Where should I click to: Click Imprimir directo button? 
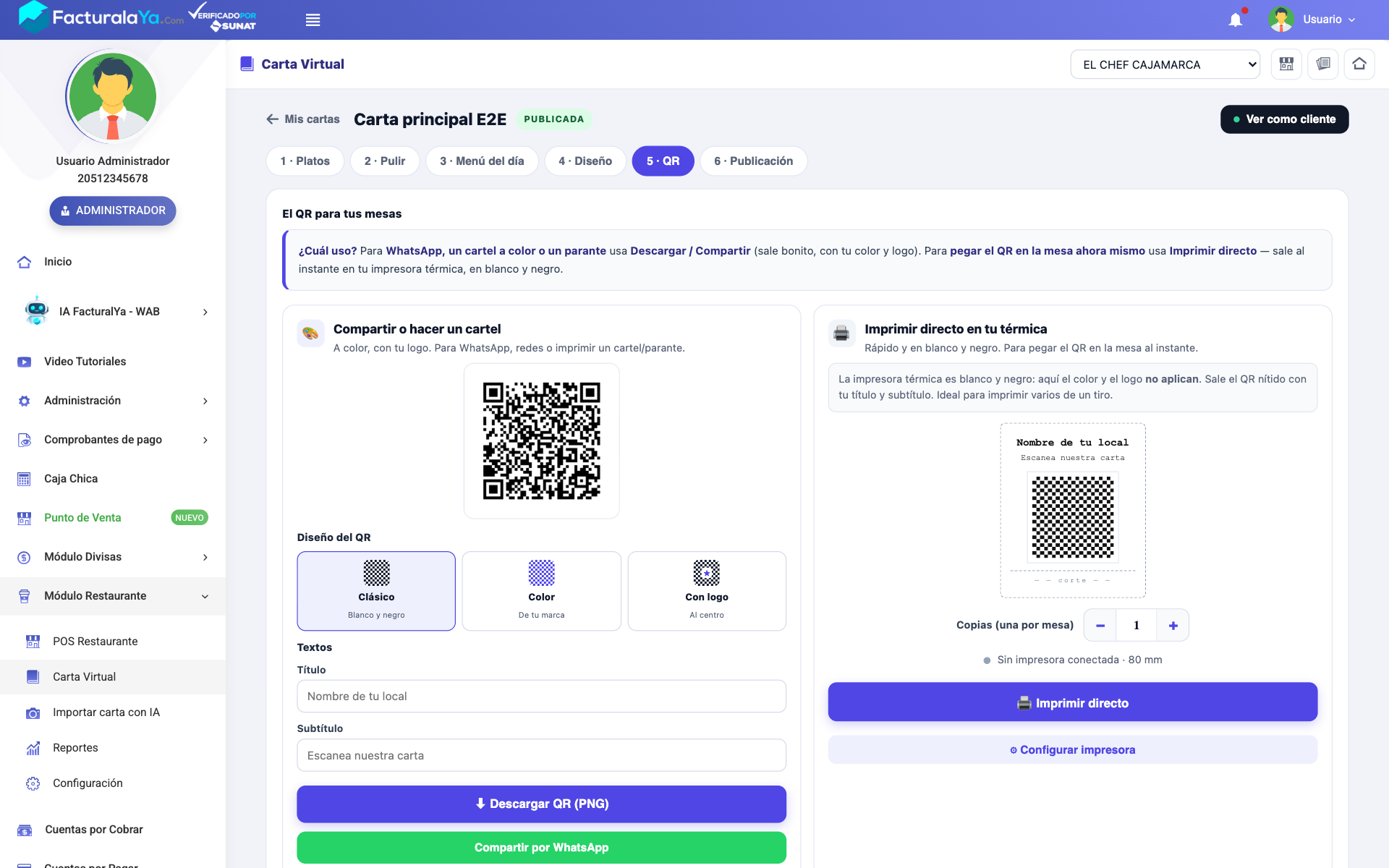[x=1072, y=702]
